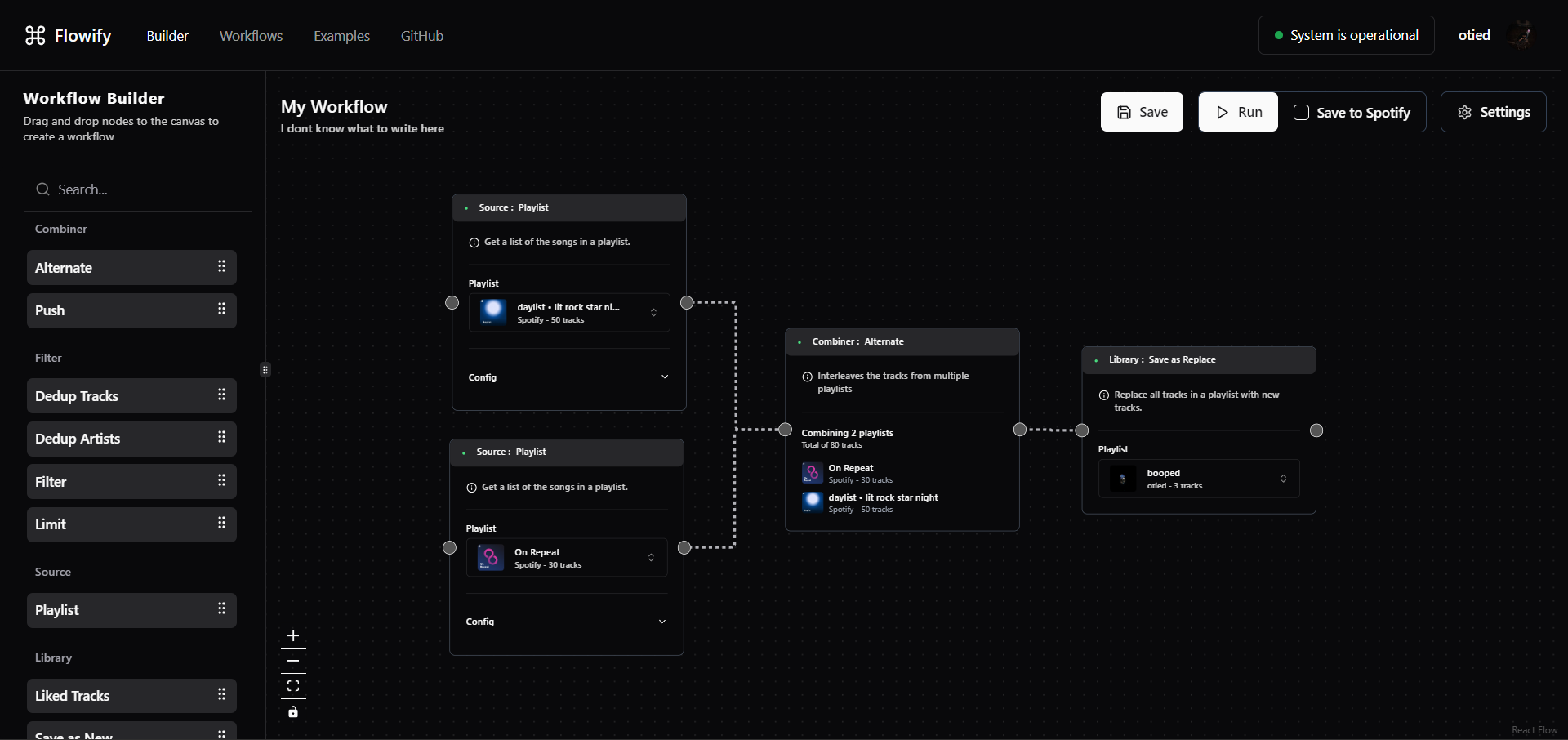Click the Combiner node output handle
1568x740 pixels.
tap(1020, 430)
